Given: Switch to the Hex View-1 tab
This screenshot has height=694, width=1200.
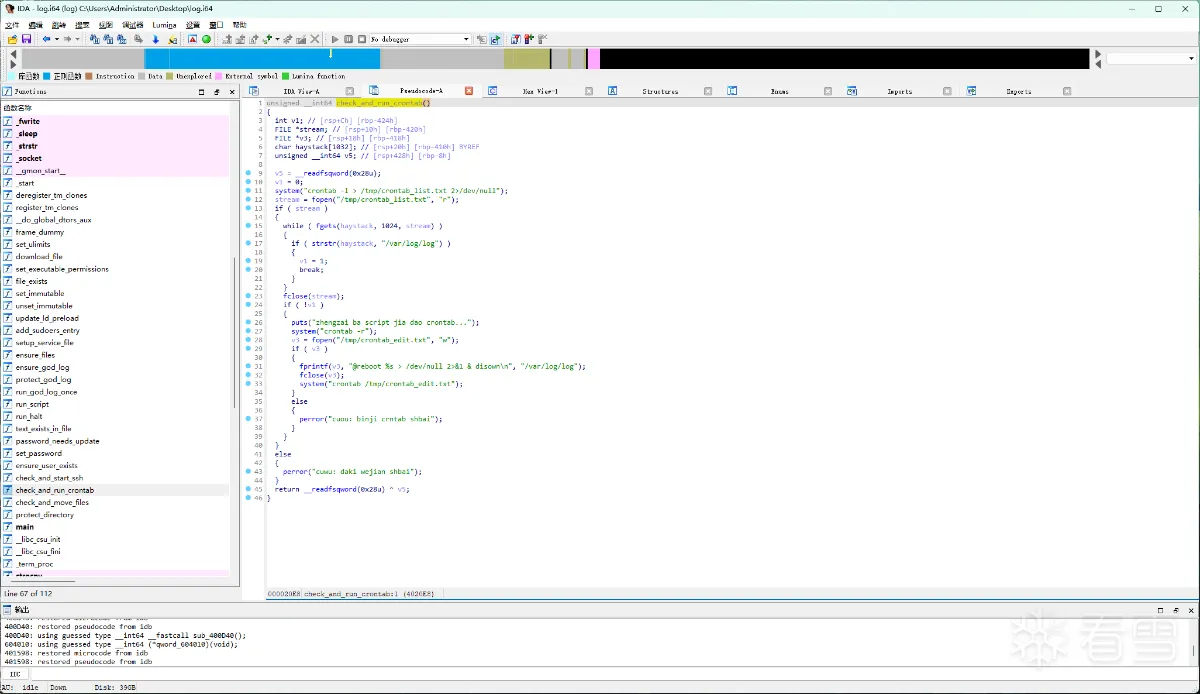Looking at the screenshot, I should tap(540, 91).
